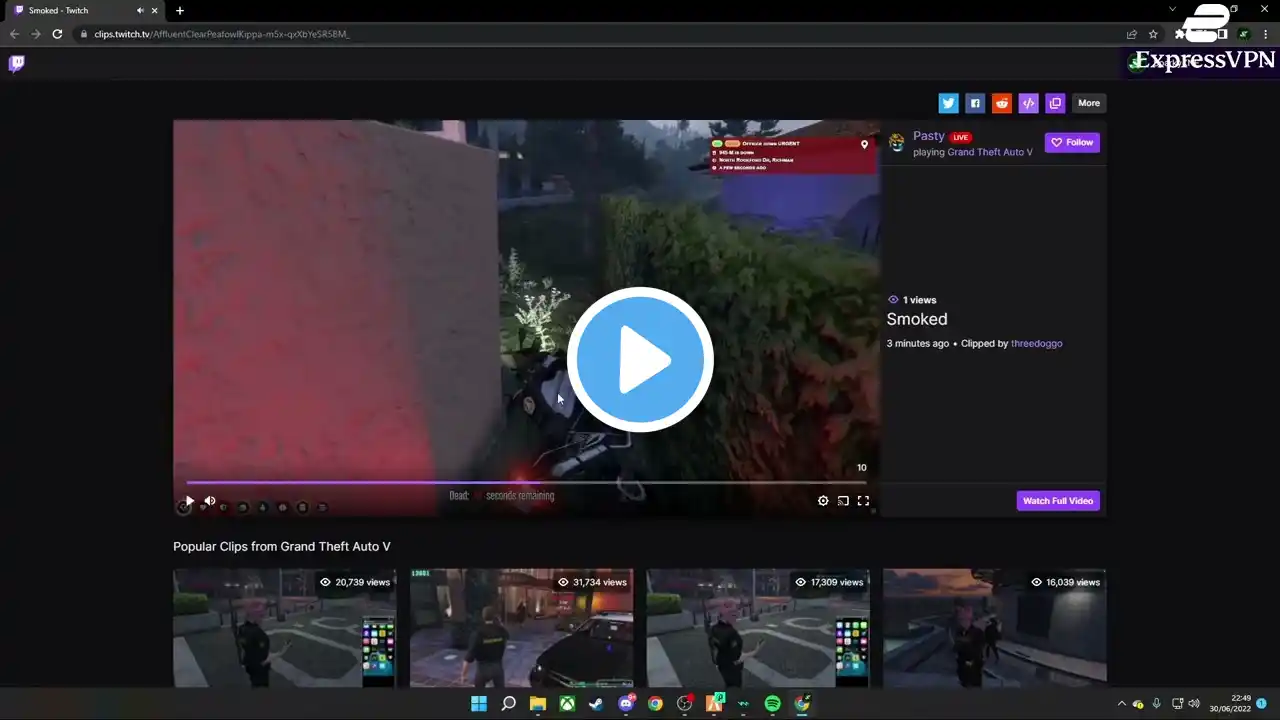This screenshot has width=1280, height=720.
Task: Click the Watch Full Video button
Action: coord(1058,500)
